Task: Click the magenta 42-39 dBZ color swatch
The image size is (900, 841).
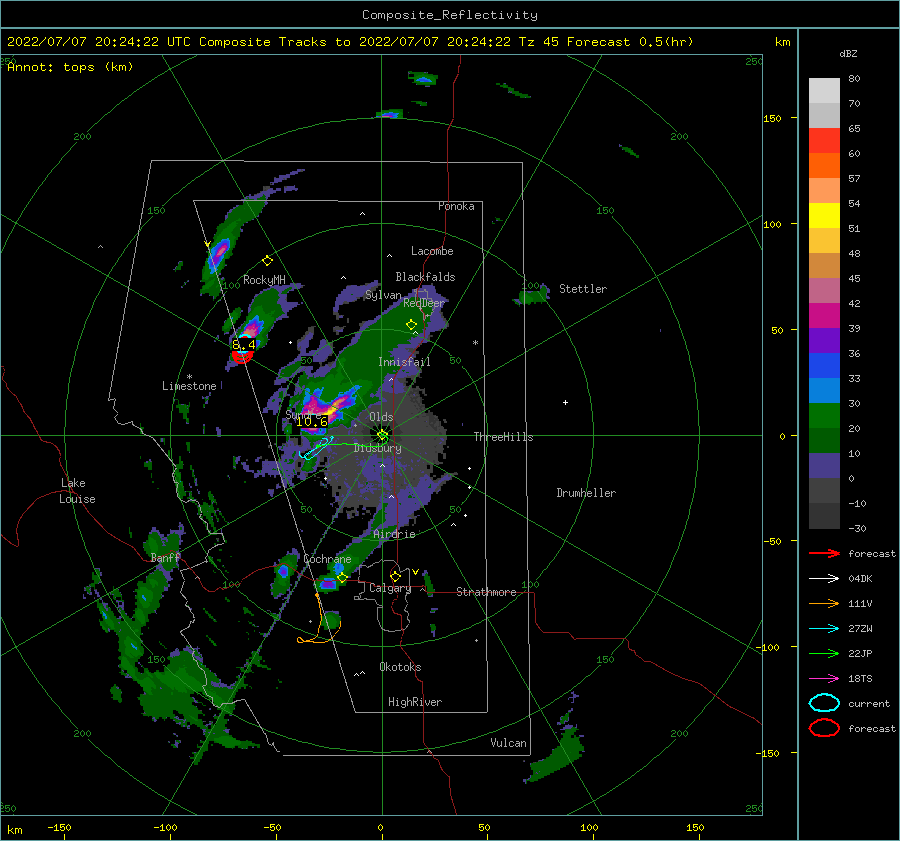Action: (x=824, y=316)
